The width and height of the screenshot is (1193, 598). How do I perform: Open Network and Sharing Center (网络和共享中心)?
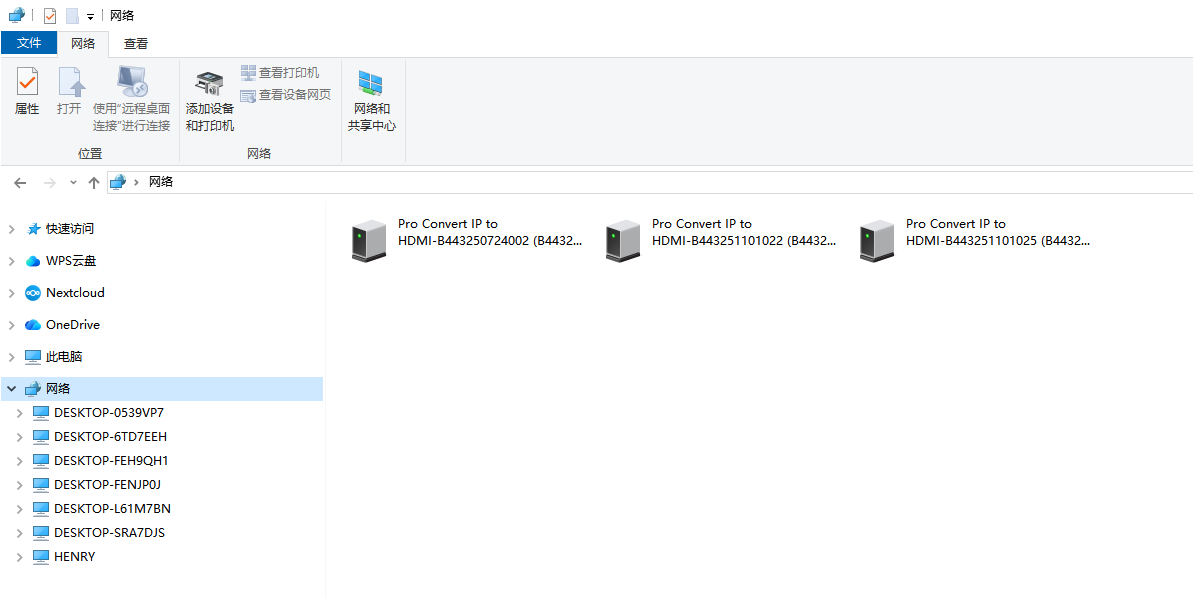pos(371,101)
